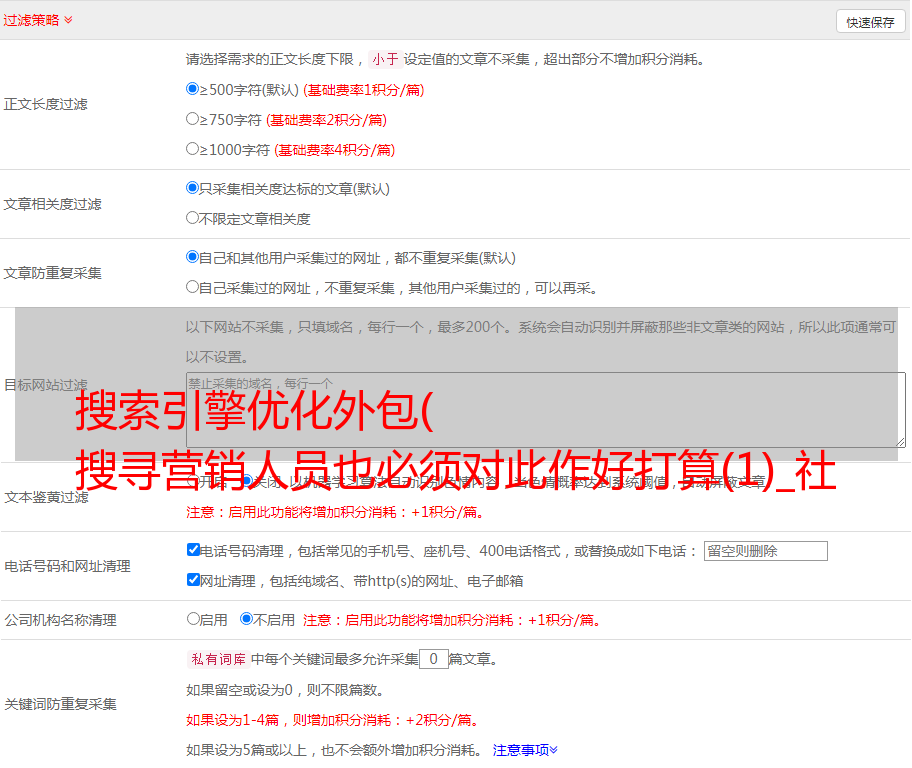Click the (基础费率4积分/篇) red note

click(x=334, y=150)
